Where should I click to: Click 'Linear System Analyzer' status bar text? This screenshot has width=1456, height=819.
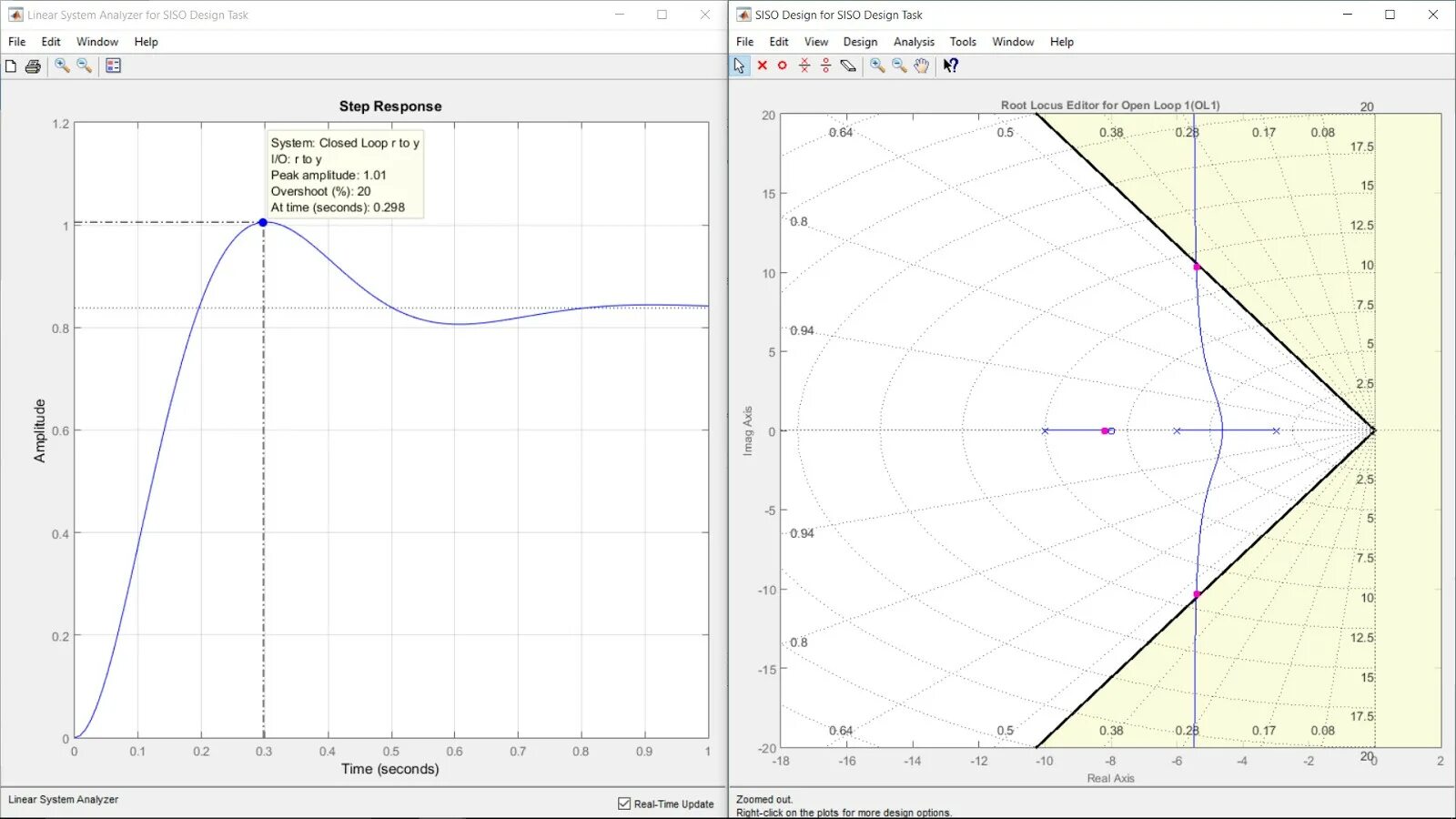coord(64,800)
